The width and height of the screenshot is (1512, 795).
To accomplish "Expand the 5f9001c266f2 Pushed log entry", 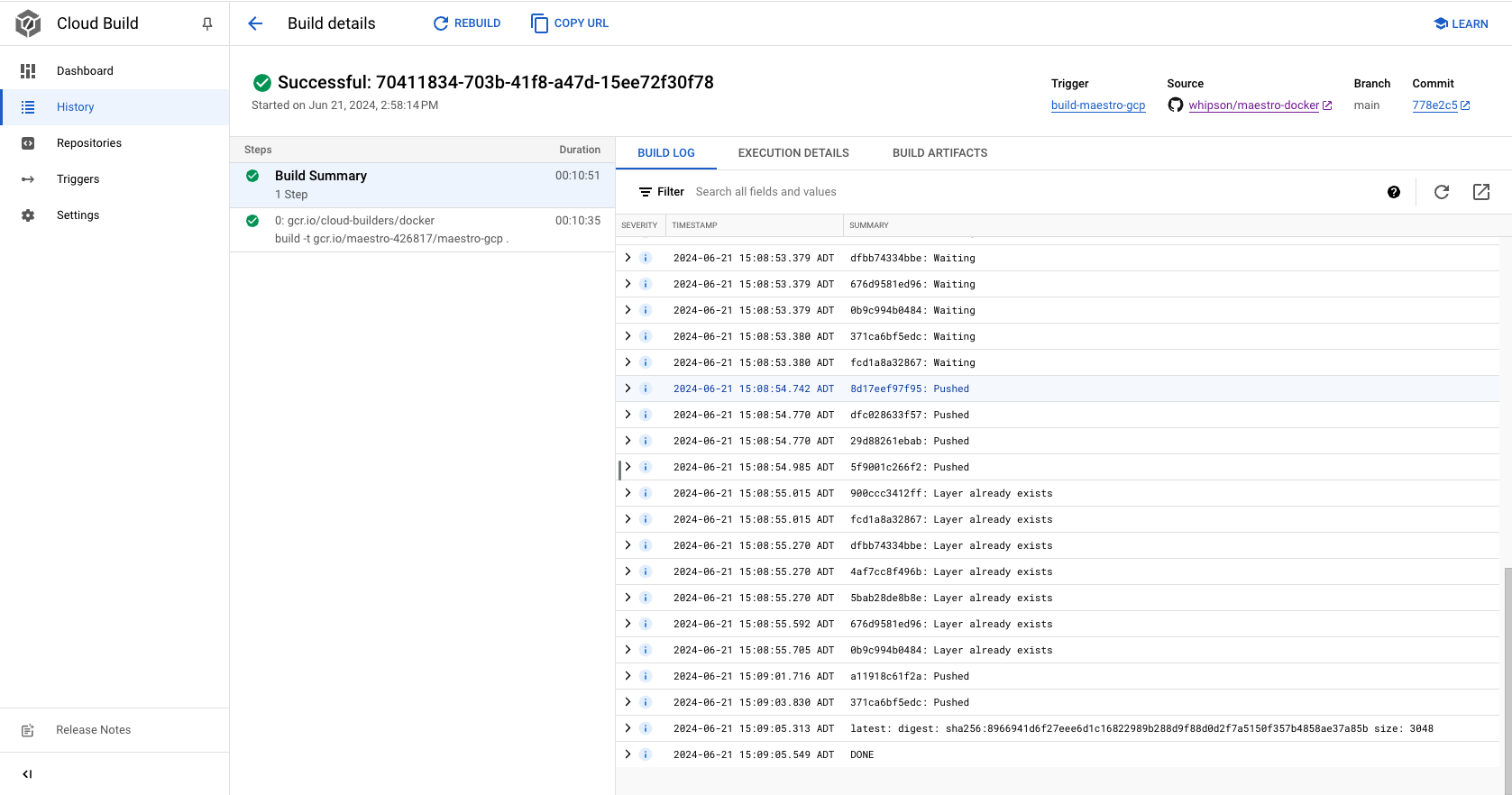I will coord(628,467).
